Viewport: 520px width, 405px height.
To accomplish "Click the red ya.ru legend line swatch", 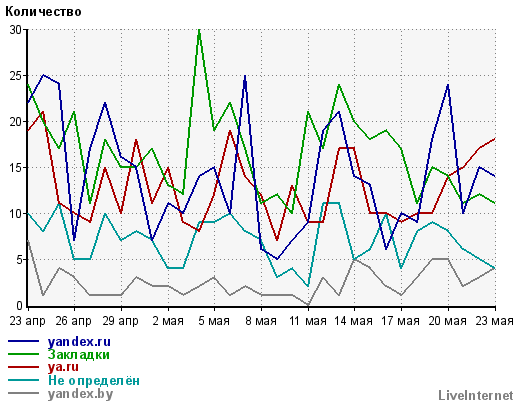I will pos(23,367).
